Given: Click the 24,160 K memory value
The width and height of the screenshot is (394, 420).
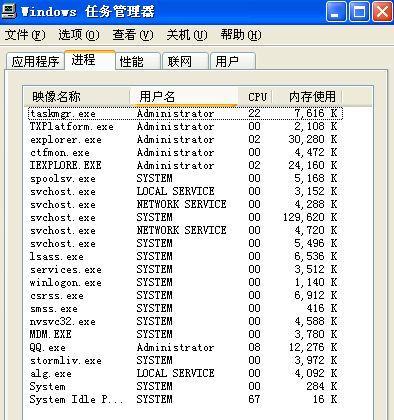Looking at the screenshot, I should tap(313, 165).
